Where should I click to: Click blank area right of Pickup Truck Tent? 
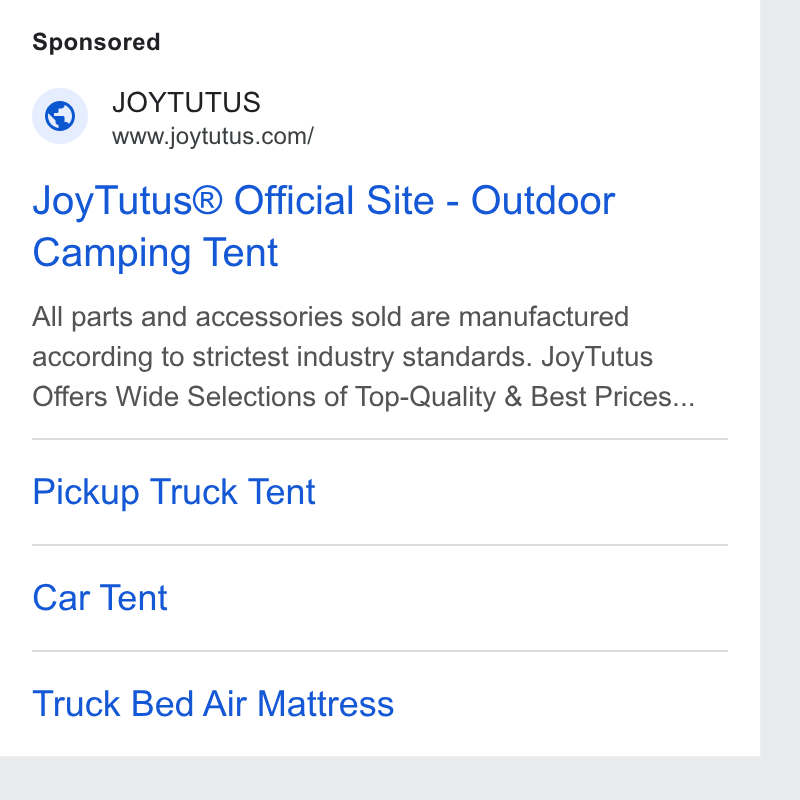(x=521, y=492)
